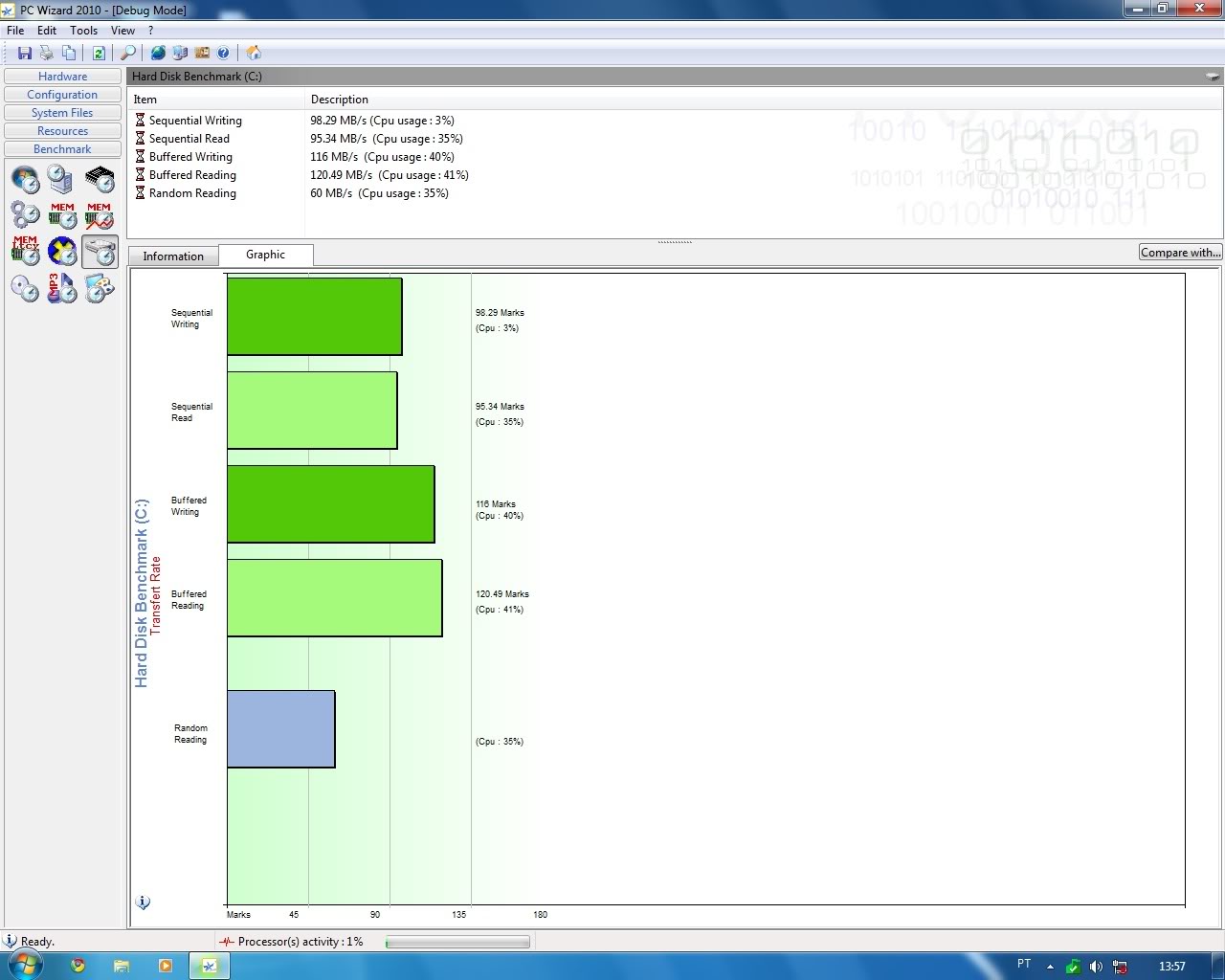
Task: Click the Compare with... button
Action: [1180, 252]
